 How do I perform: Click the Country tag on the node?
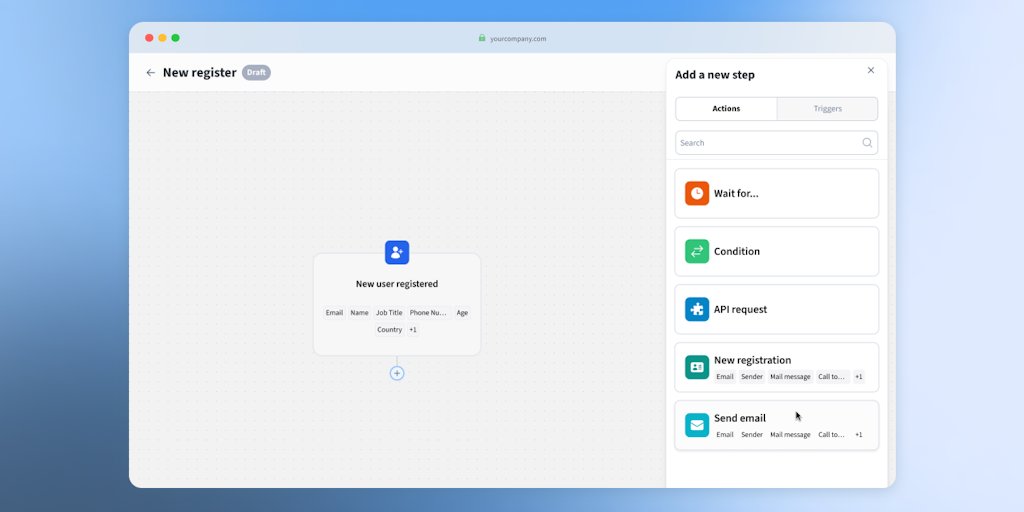tap(389, 330)
